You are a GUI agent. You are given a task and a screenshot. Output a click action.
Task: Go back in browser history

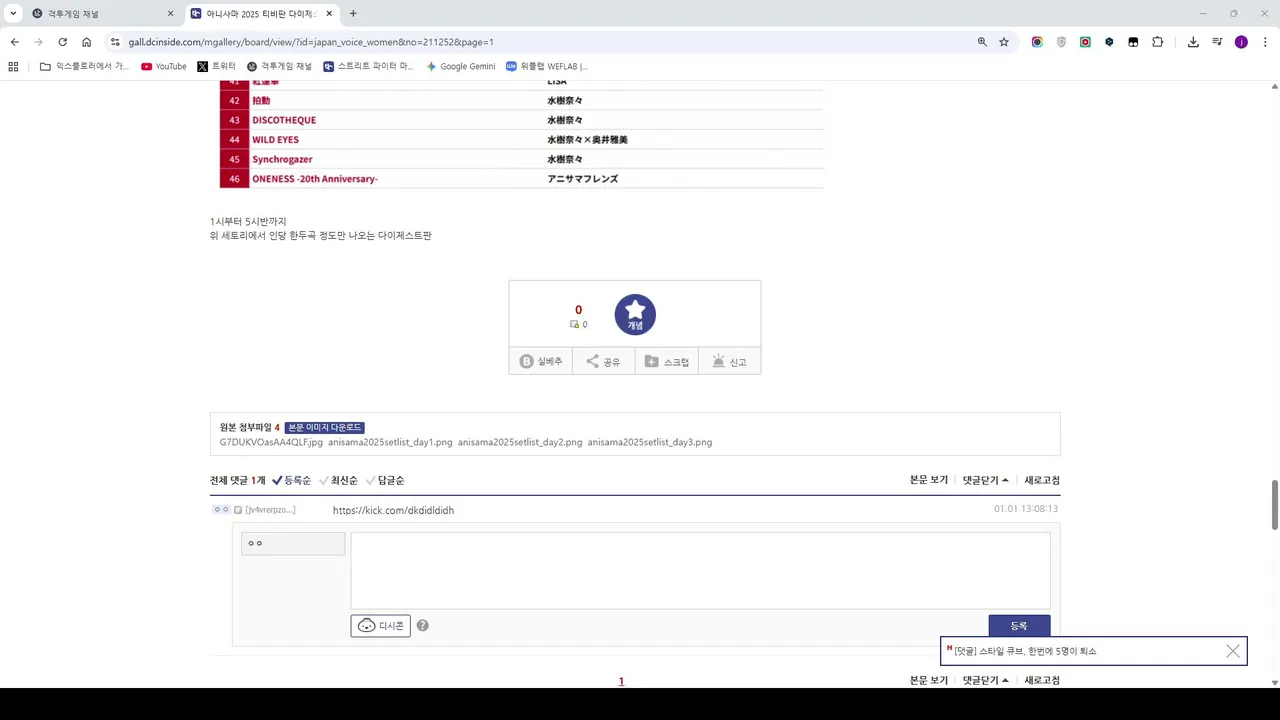tap(15, 42)
